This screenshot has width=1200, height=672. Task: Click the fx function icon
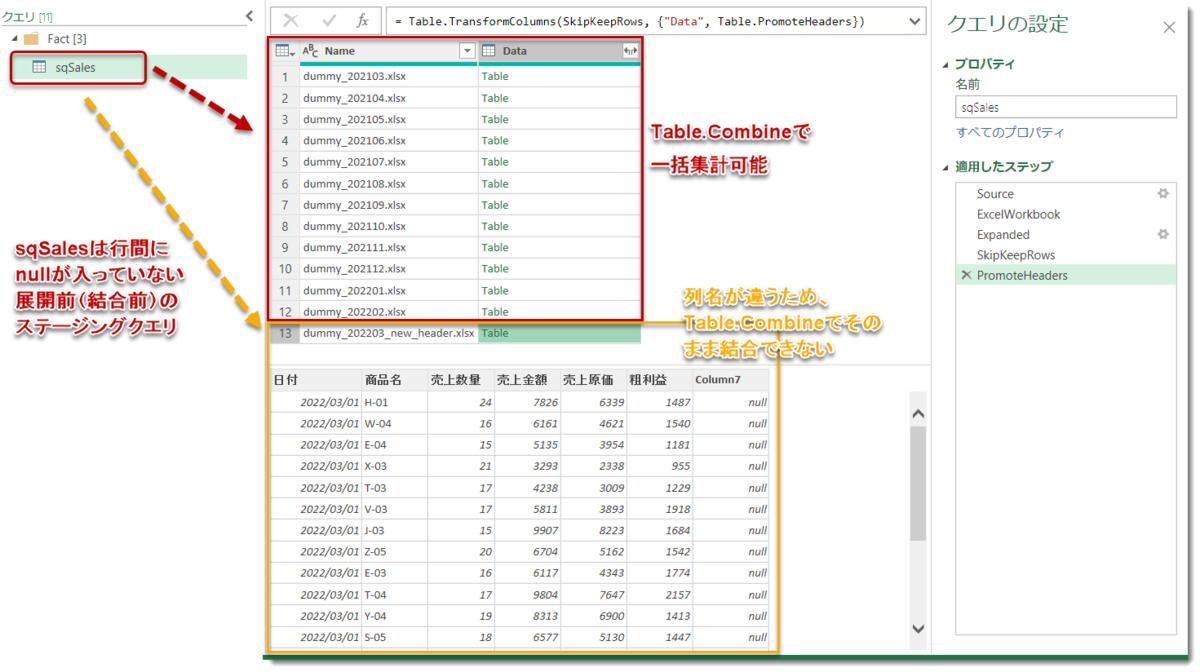[362, 21]
